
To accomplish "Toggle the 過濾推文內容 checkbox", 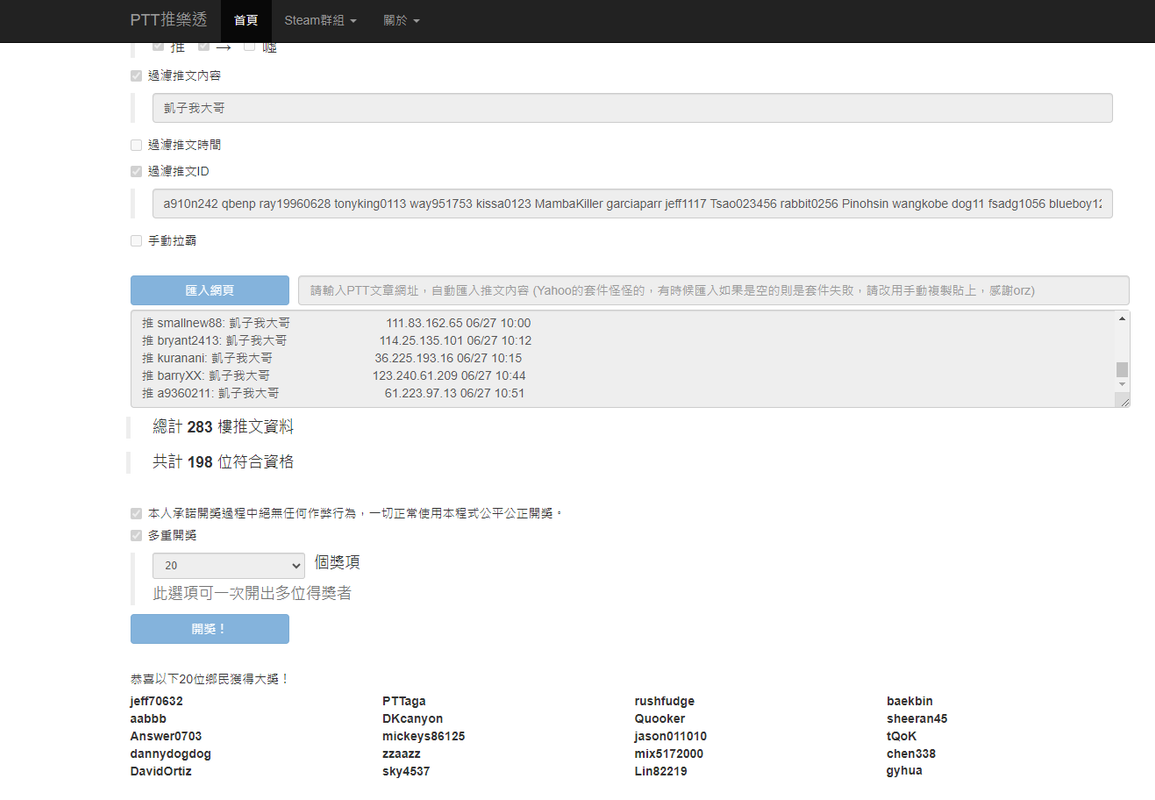I will point(136,76).
